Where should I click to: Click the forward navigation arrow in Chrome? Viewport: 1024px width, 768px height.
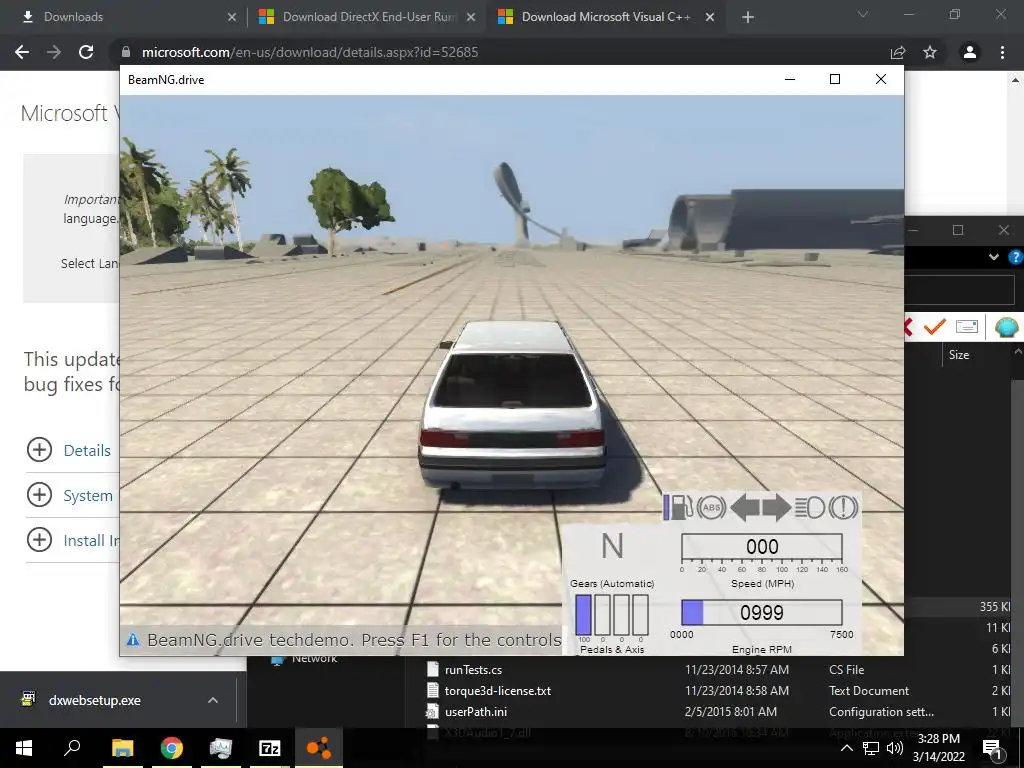coord(54,52)
